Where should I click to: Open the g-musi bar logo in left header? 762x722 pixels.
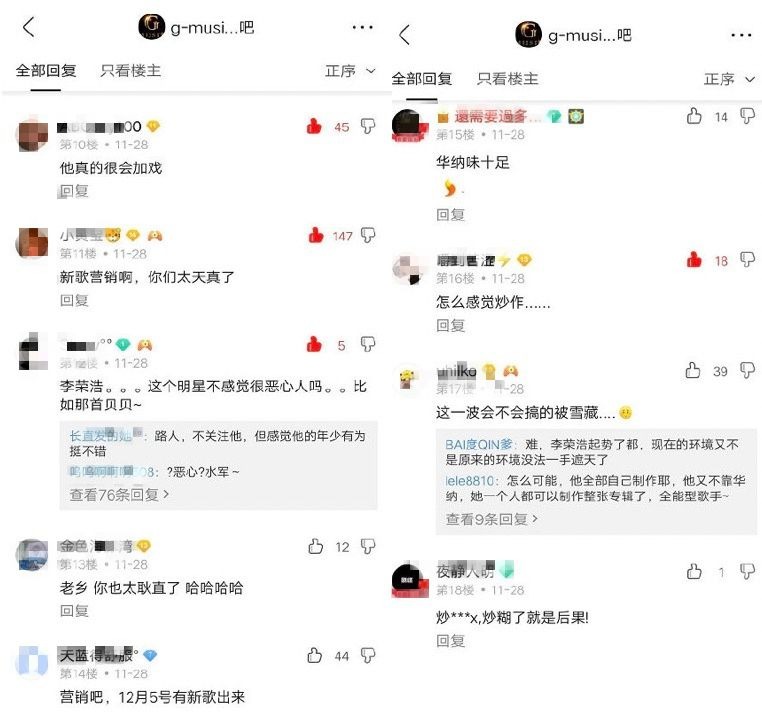[152, 27]
